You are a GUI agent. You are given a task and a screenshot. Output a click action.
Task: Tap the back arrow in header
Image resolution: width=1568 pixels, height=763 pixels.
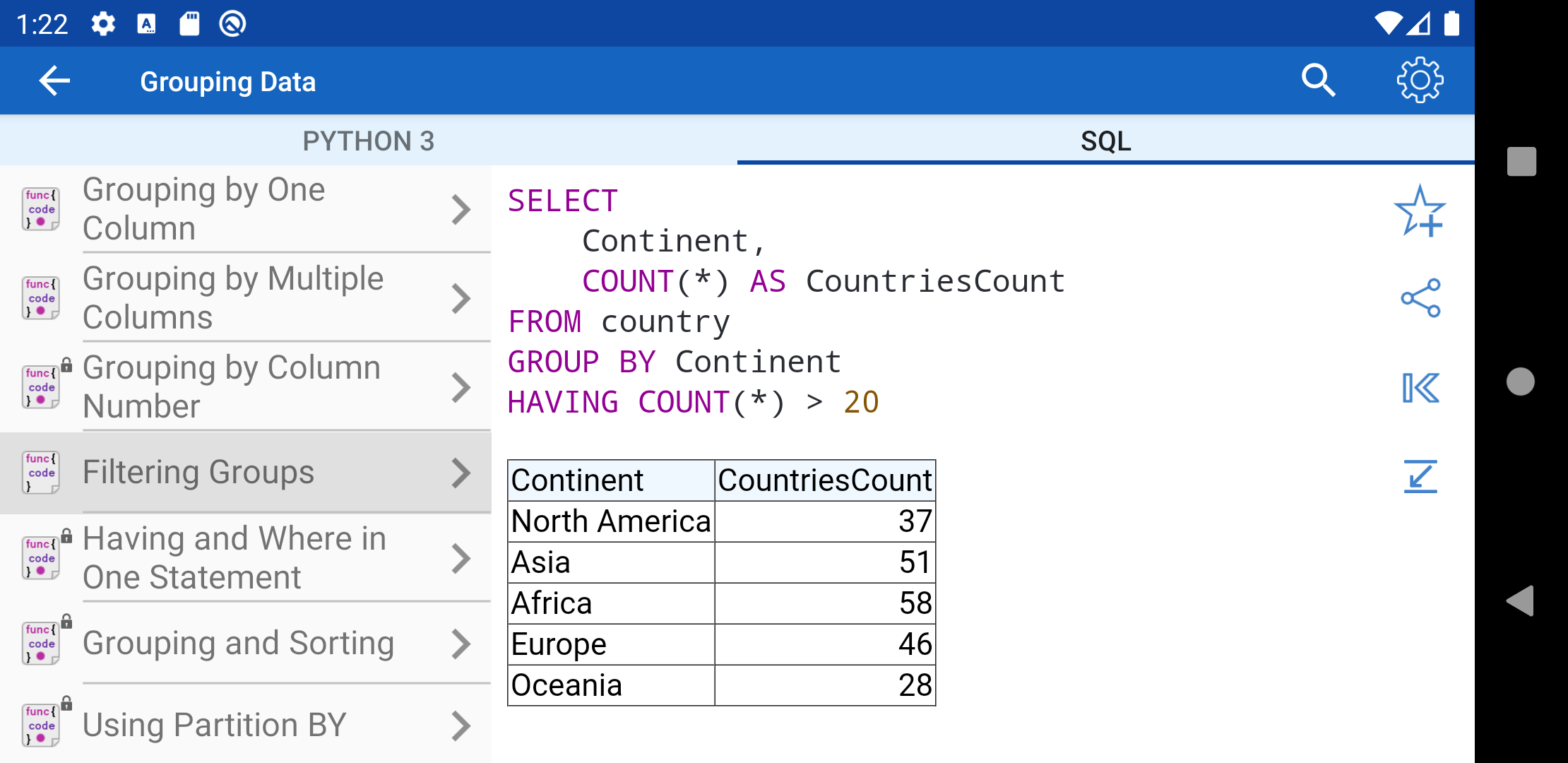click(54, 81)
